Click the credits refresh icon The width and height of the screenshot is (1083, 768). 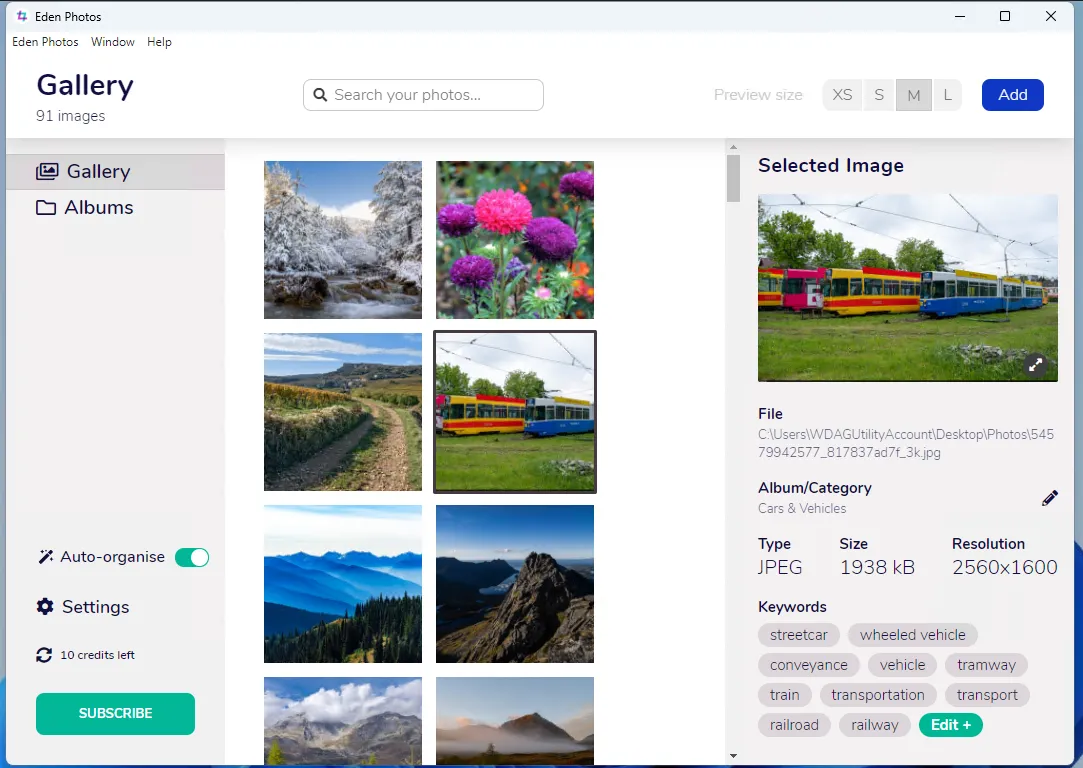coord(44,655)
